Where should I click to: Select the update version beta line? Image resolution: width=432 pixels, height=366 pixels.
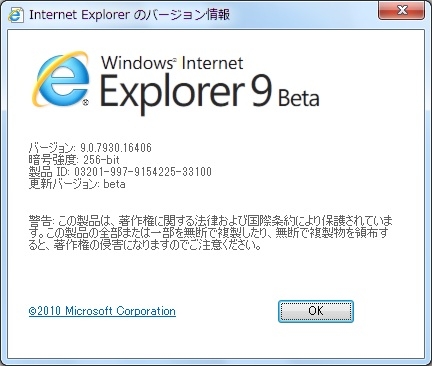77,184
